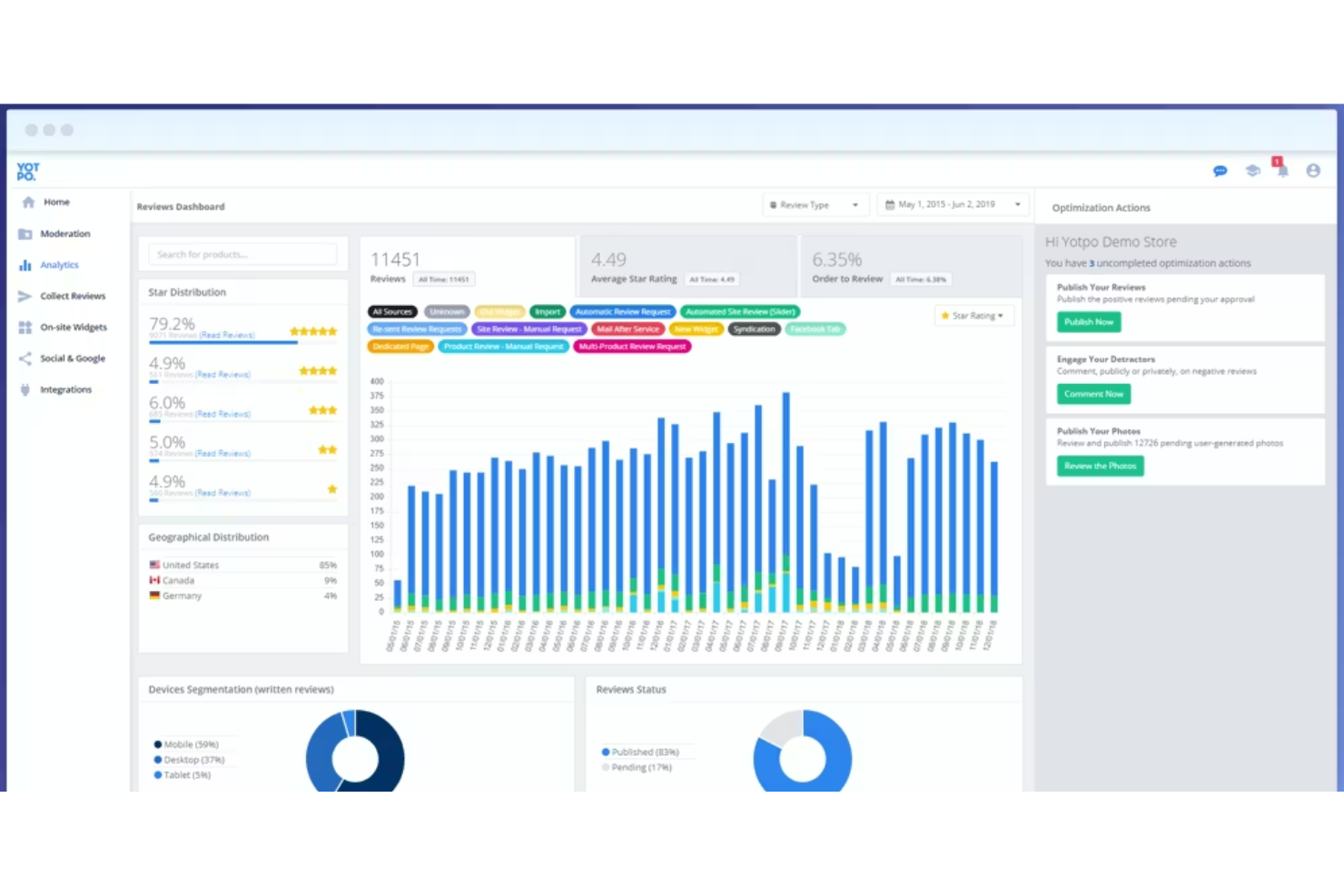
Task: Open Collect Reviews in the sidebar
Action: [x=73, y=296]
